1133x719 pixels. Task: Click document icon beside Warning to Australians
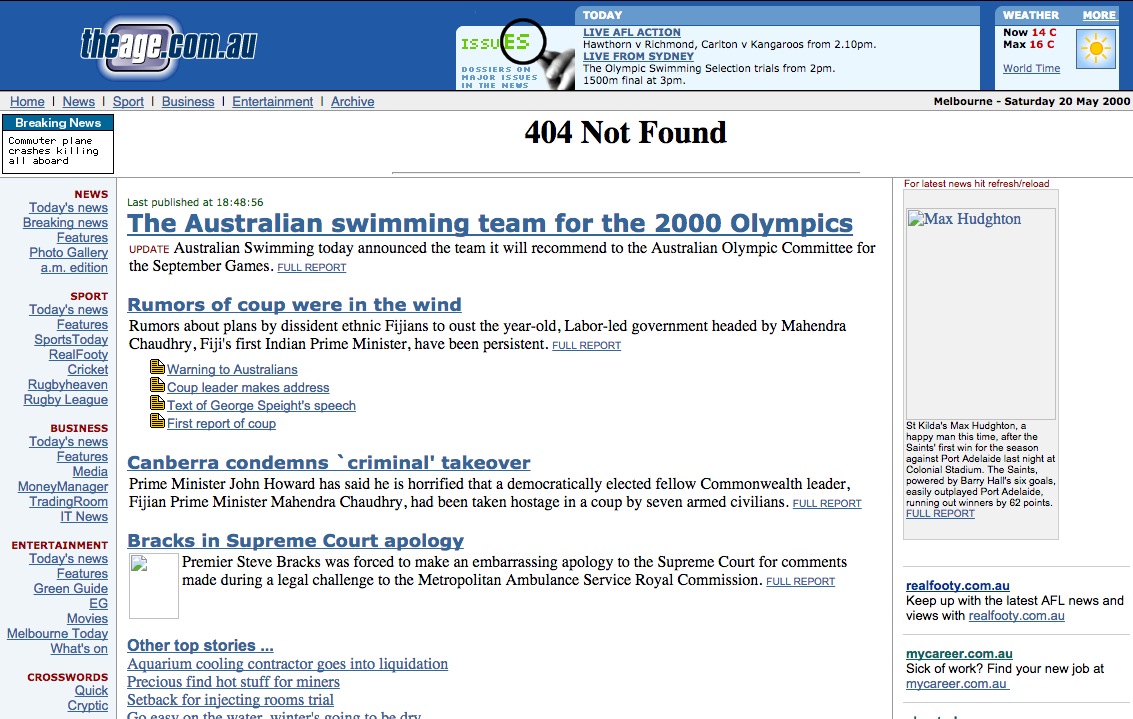[x=157, y=366]
